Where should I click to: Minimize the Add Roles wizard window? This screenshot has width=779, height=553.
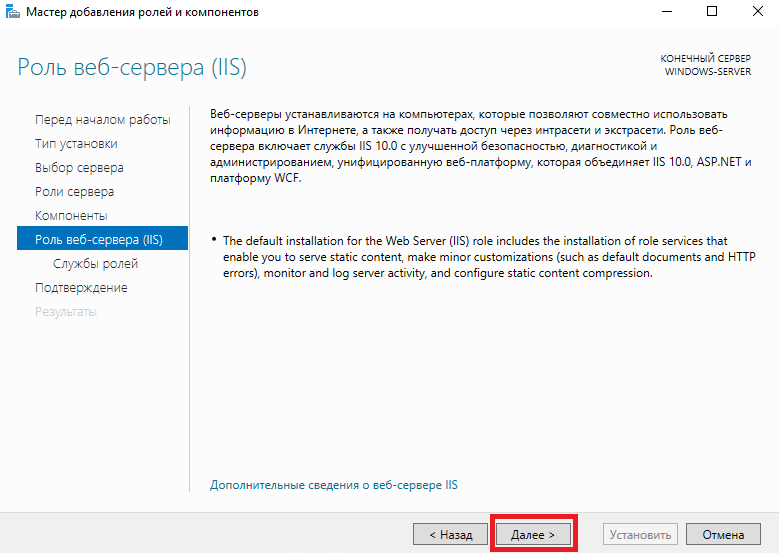(x=667, y=11)
